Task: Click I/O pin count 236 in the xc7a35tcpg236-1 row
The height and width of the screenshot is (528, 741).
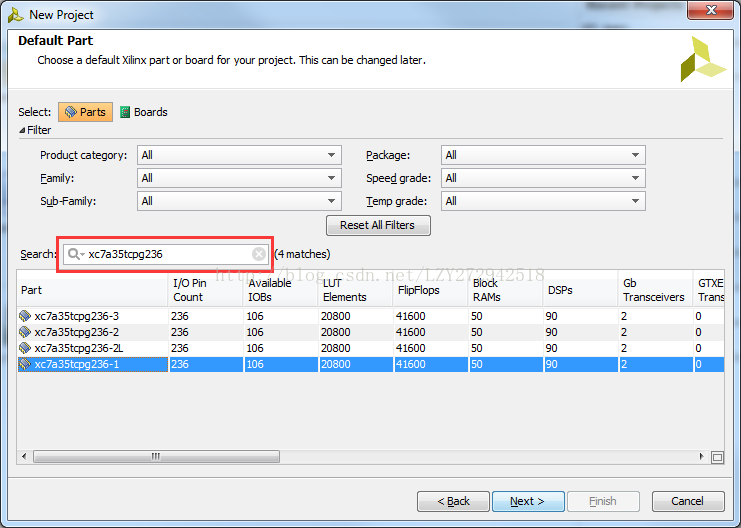Action: (x=180, y=364)
